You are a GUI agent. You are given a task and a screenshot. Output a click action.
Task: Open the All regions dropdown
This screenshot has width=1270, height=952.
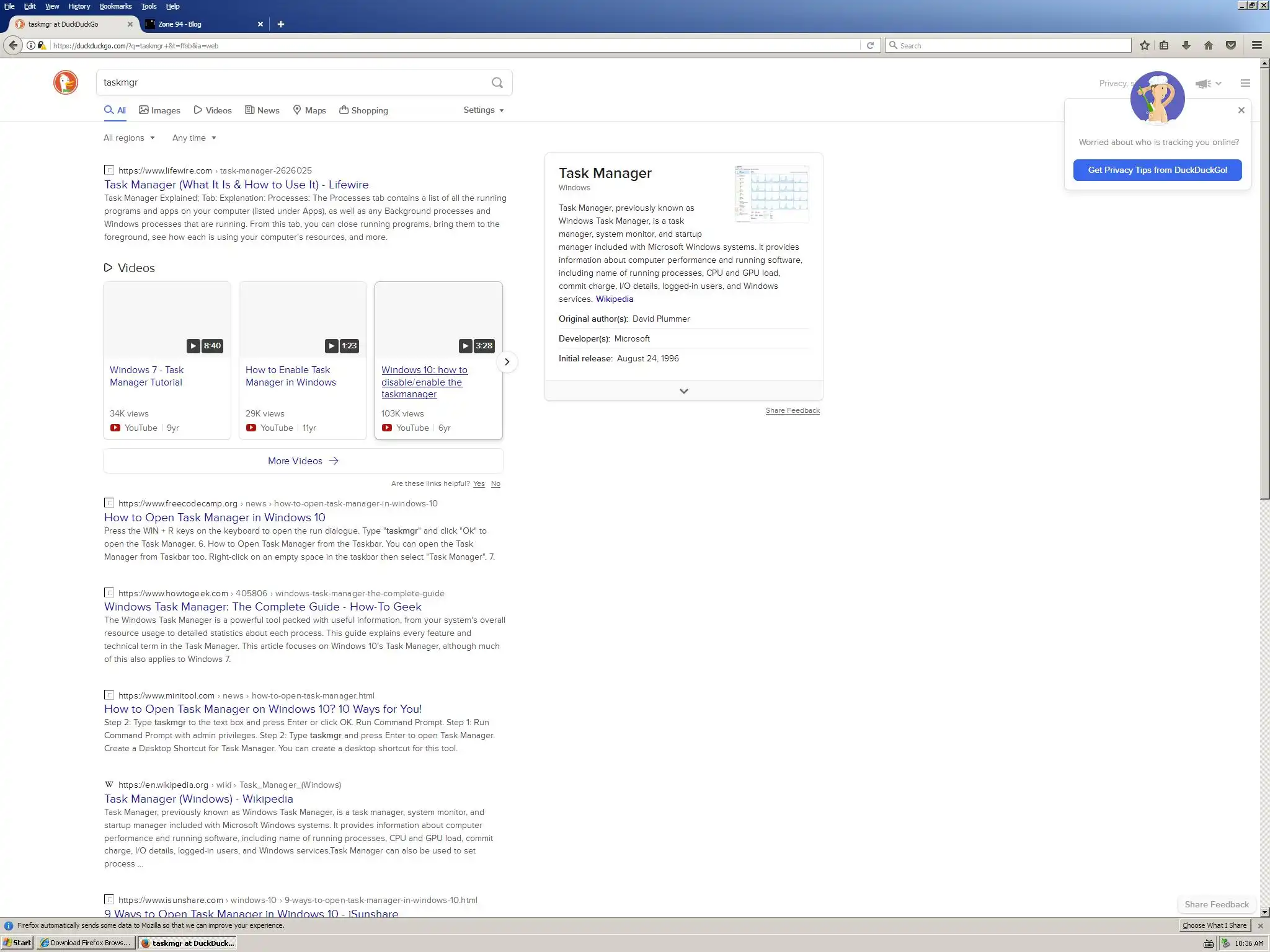click(129, 138)
